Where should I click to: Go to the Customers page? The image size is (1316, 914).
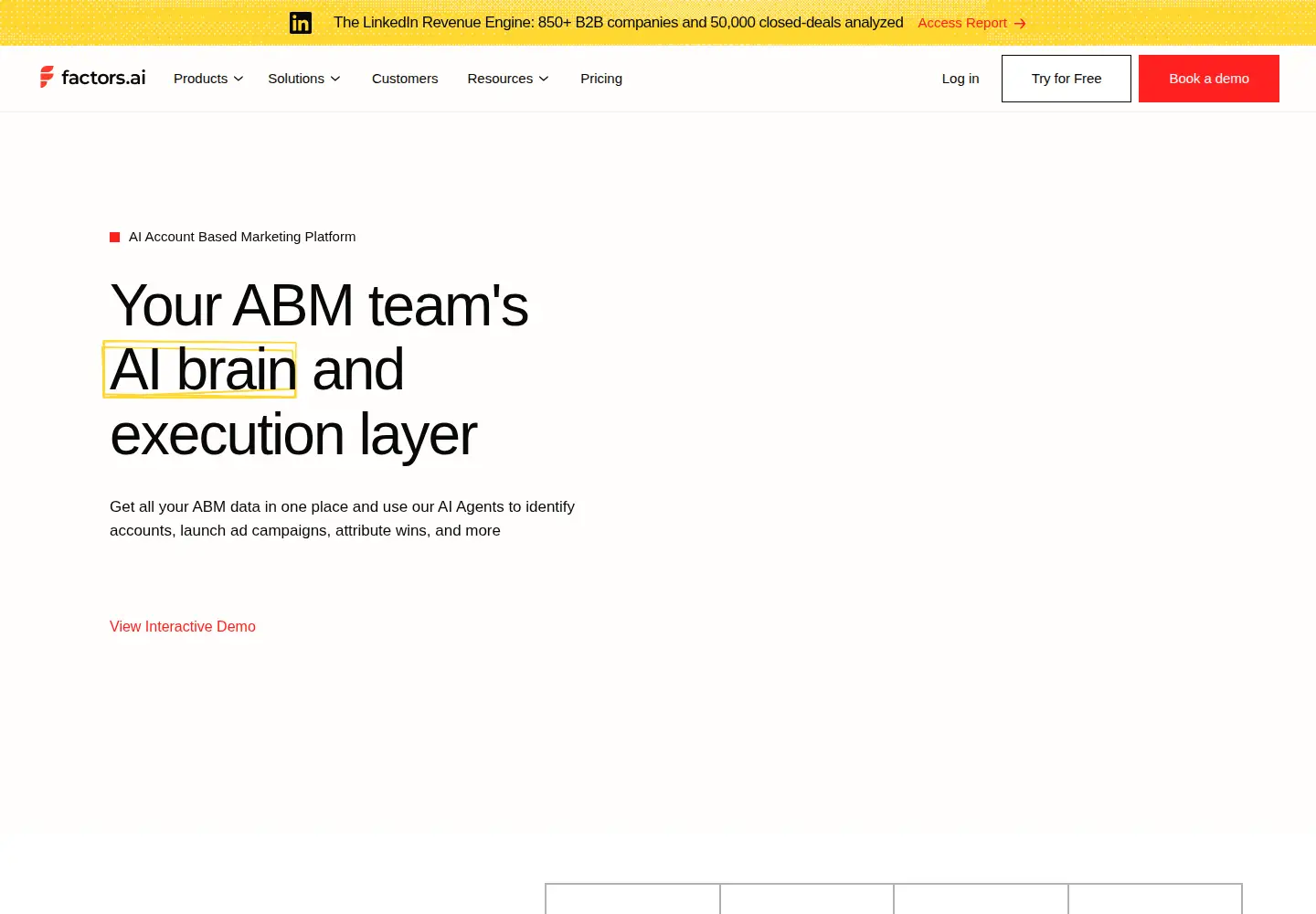click(x=405, y=79)
